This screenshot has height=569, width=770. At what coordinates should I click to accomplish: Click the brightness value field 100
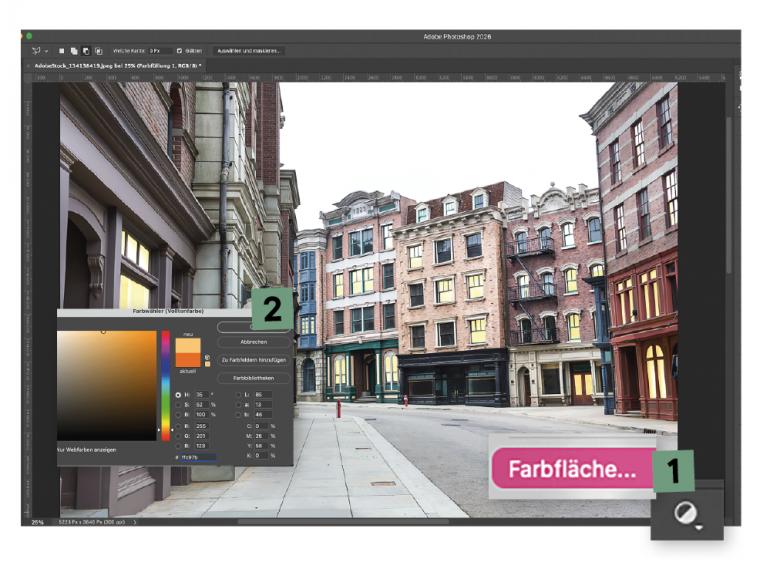point(201,414)
